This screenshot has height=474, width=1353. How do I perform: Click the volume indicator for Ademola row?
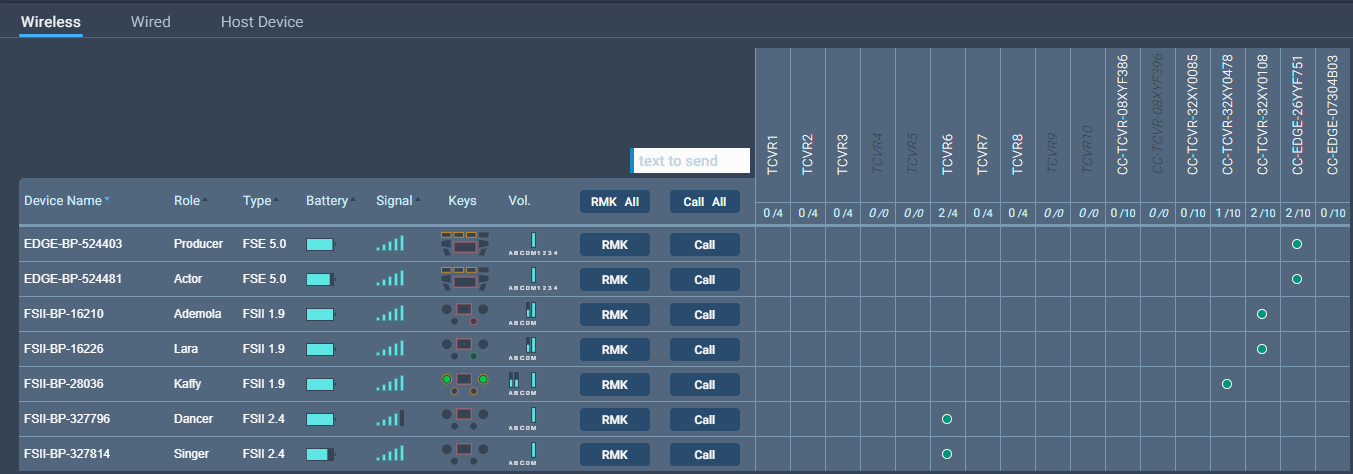pyautogui.click(x=529, y=314)
